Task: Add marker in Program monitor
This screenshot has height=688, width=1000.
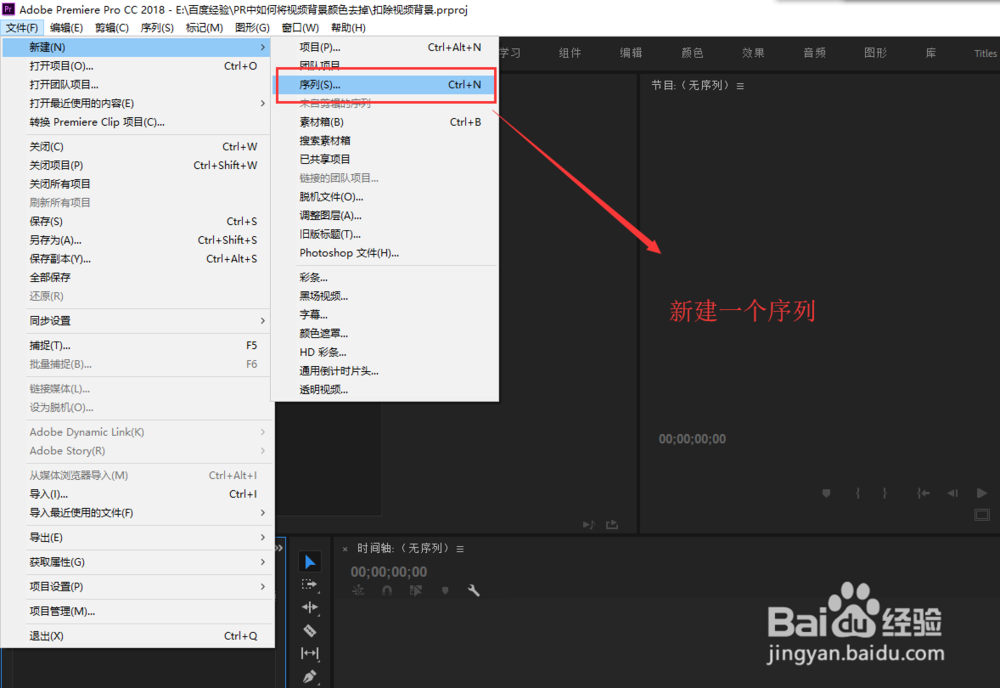Action: [826, 493]
